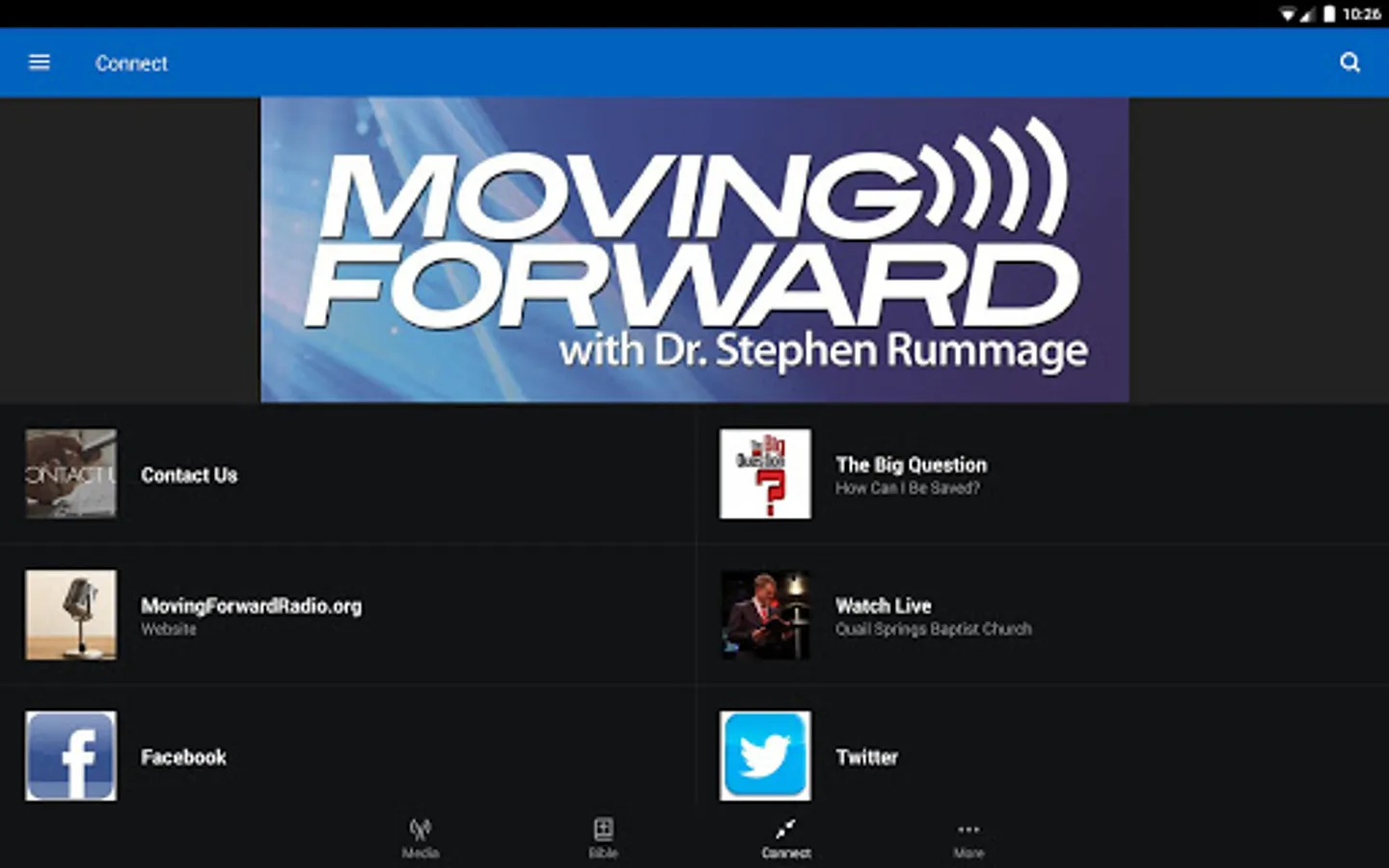This screenshot has height=868, width=1389.
Task: Click the 'Website' subtitle text
Action: click(169, 629)
